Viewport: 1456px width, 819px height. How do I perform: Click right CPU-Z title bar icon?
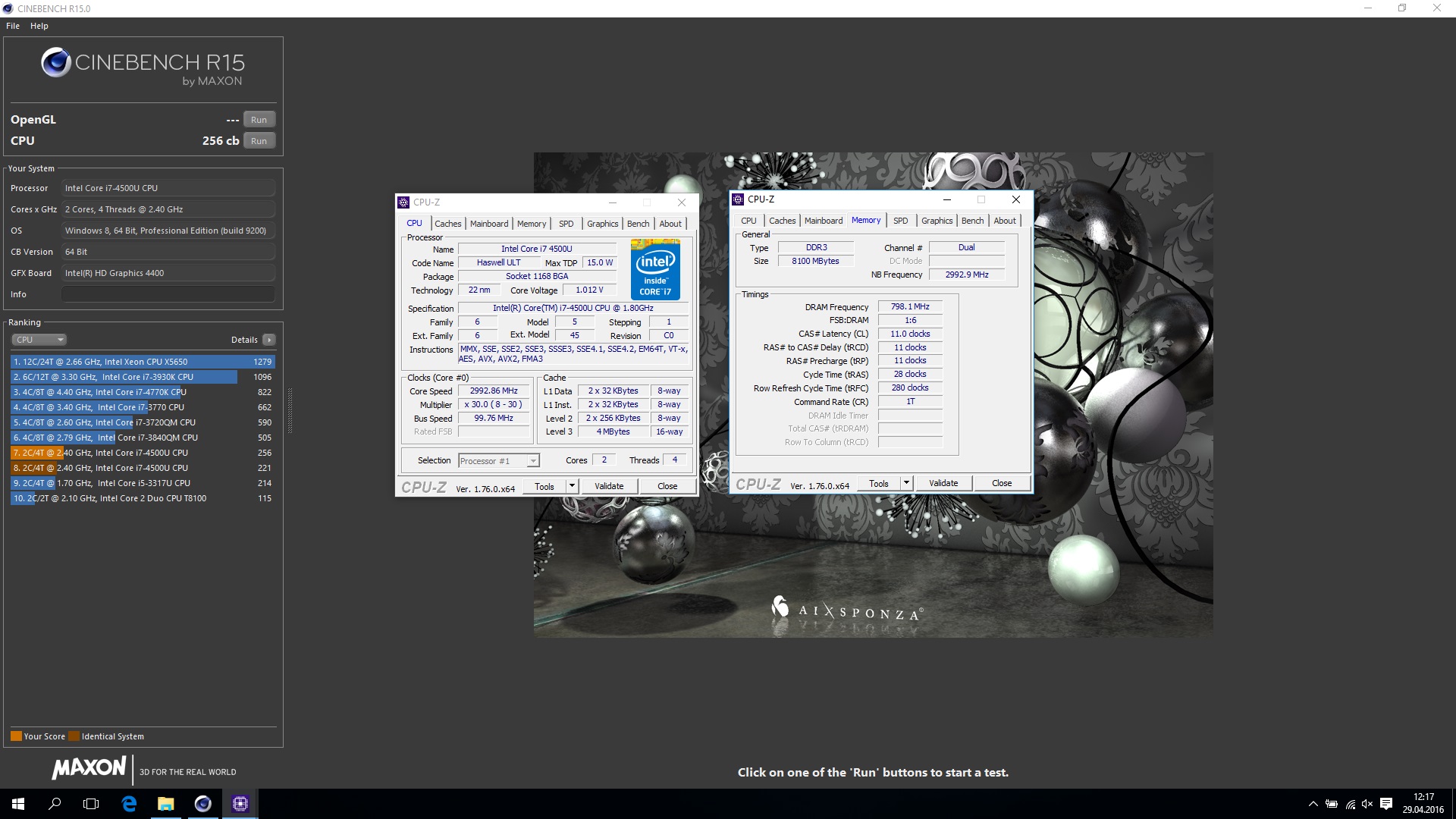tap(738, 199)
